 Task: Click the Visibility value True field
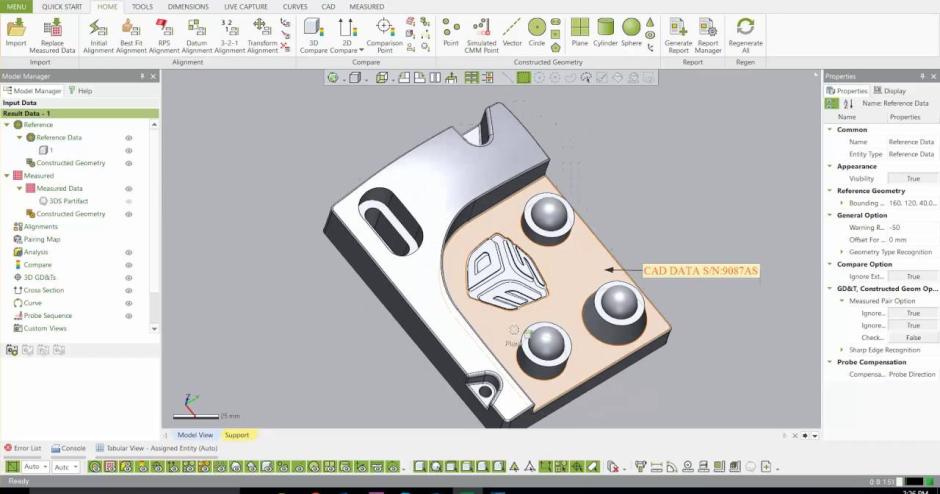(912, 179)
